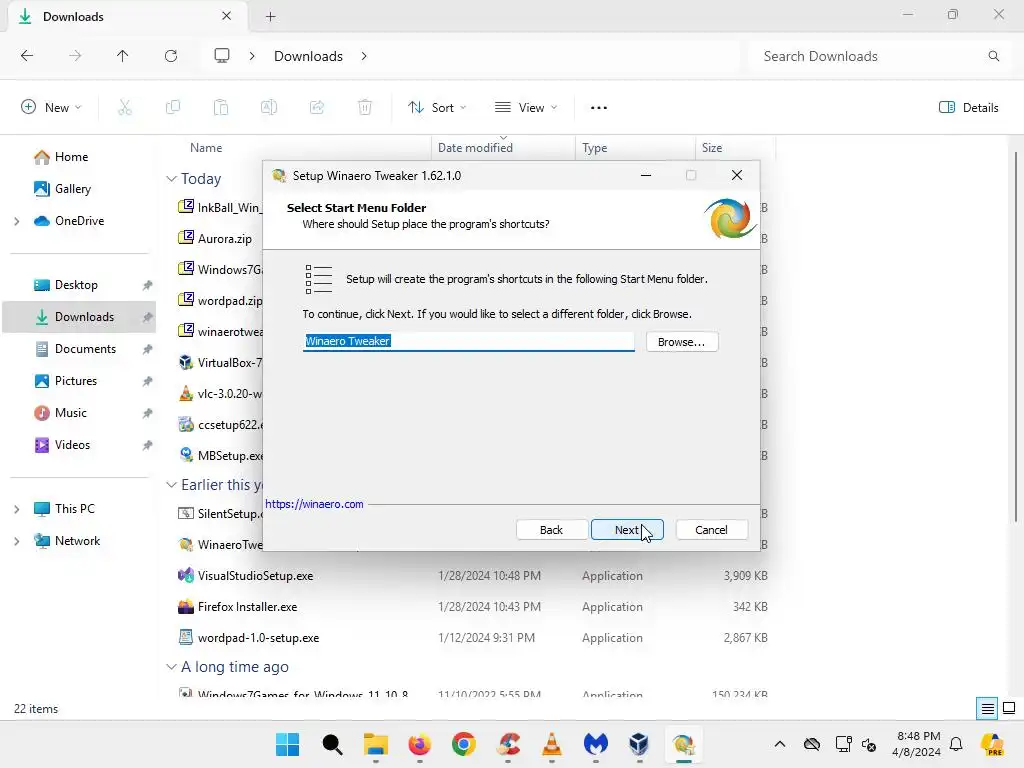Click the Start Menu folder name field

[x=468, y=341]
